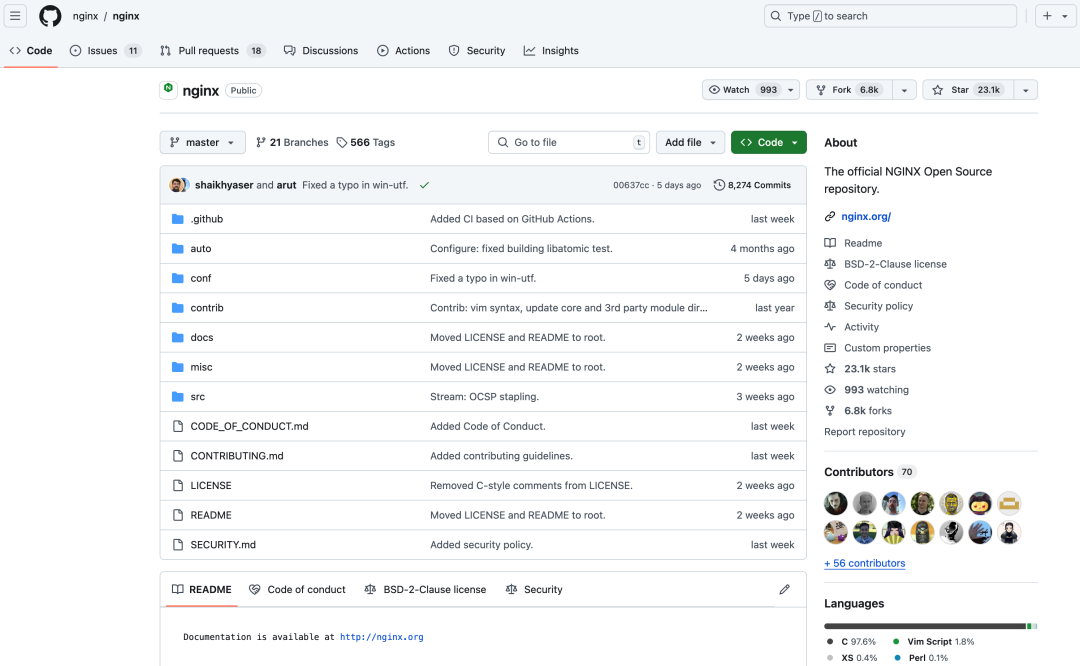Open the CONTRIBUTING.md file
The width and height of the screenshot is (1080, 666).
tap(237, 456)
